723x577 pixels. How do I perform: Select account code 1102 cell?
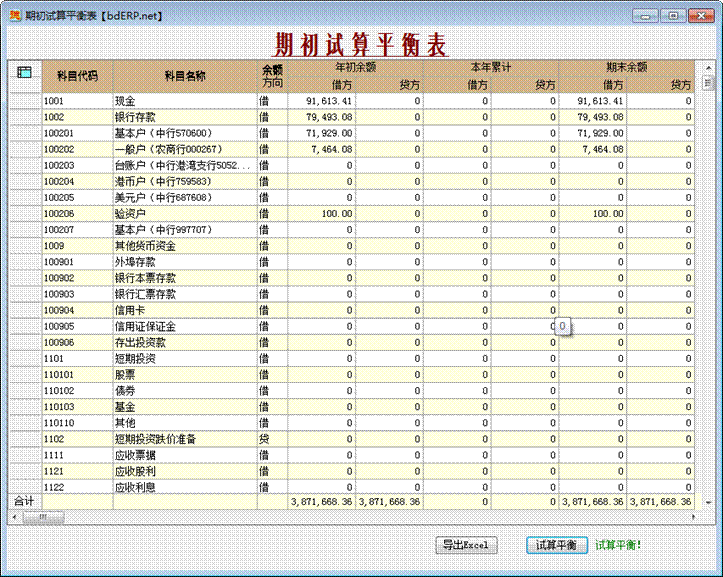pos(77,438)
